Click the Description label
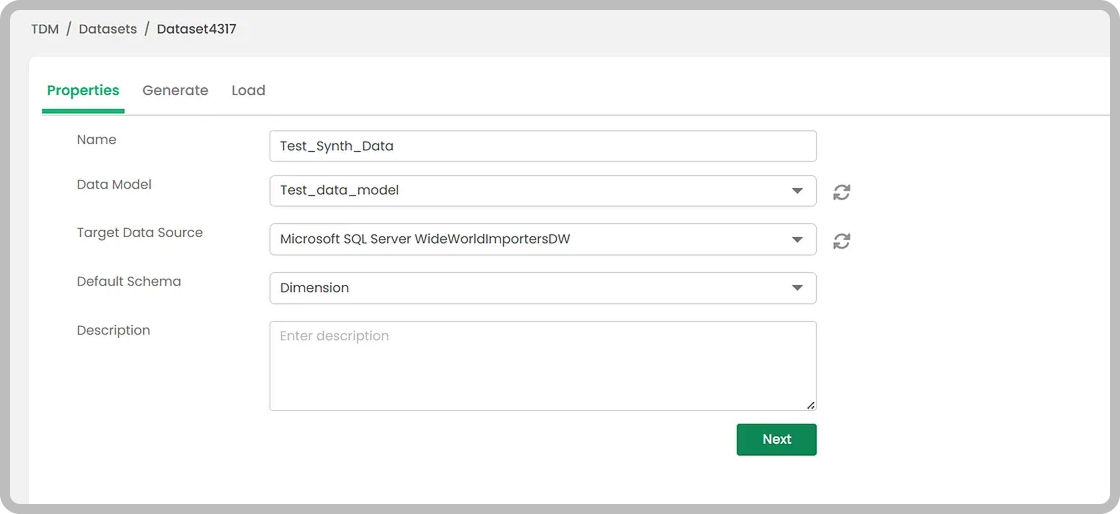1120x514 pixels. coord(114,331)
